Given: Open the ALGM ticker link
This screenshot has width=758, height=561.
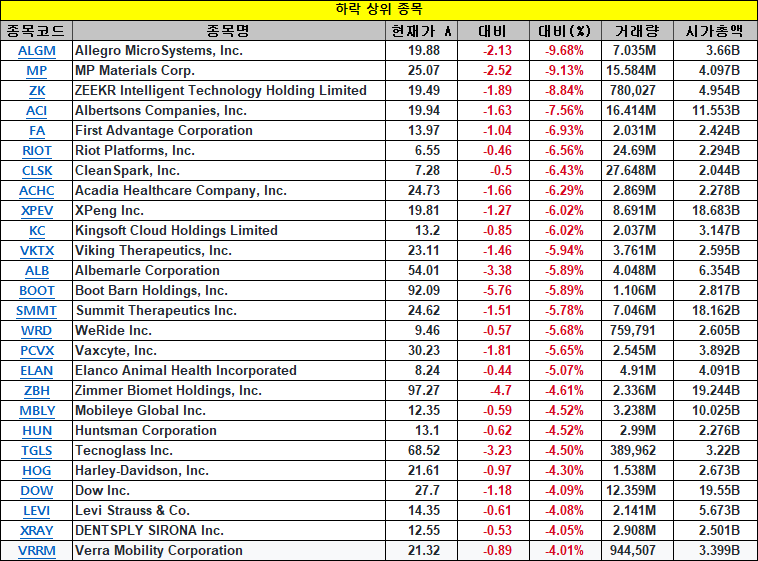Looking at the screenshot, I should 37,50.
